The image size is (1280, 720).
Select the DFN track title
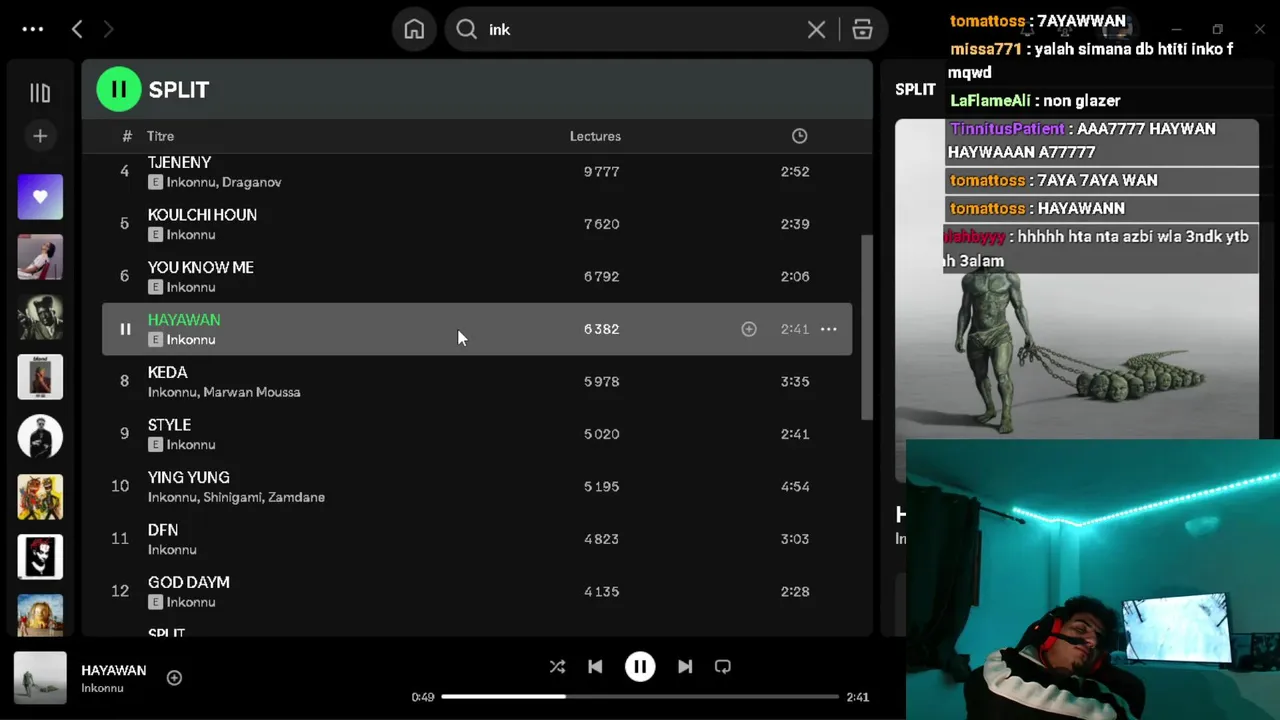click(163, 530)
